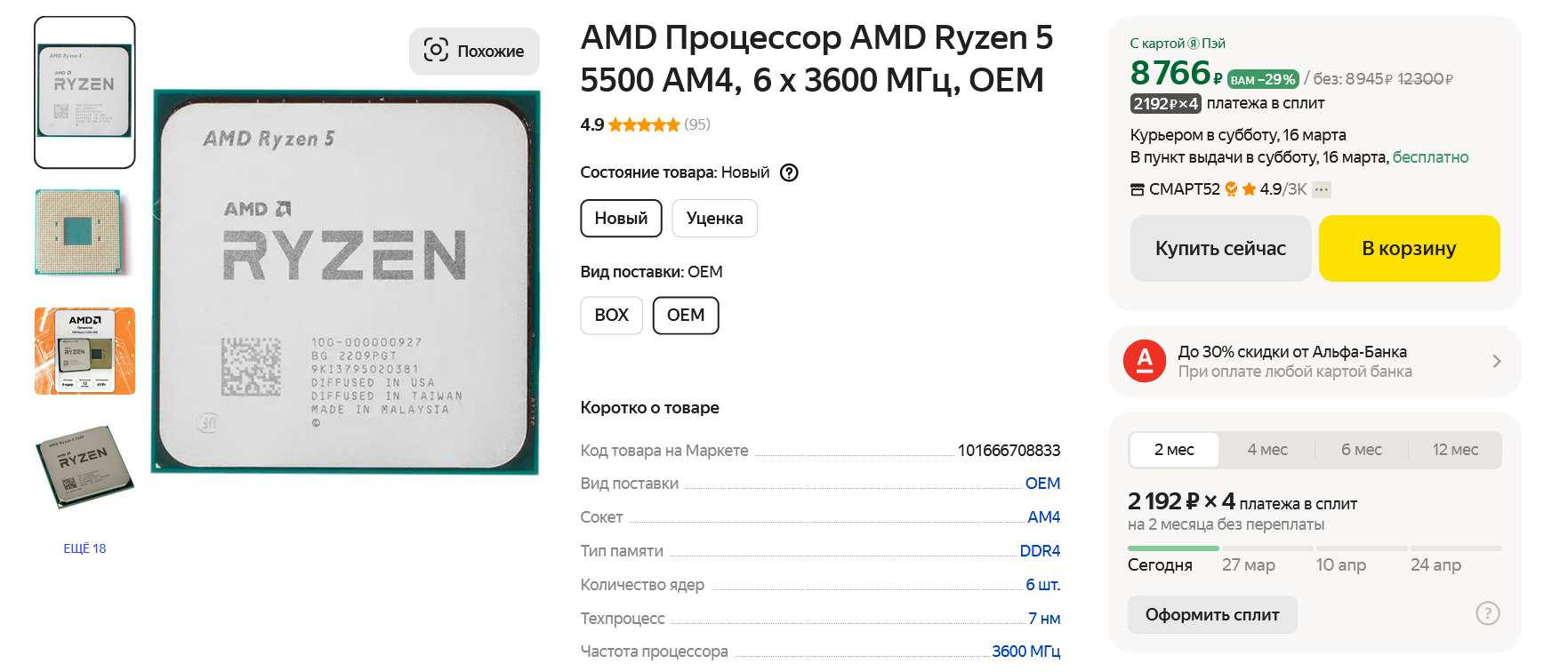Click the Alfa-Bank red logo icon
1568x672 pixels.
coord(1145,361)
